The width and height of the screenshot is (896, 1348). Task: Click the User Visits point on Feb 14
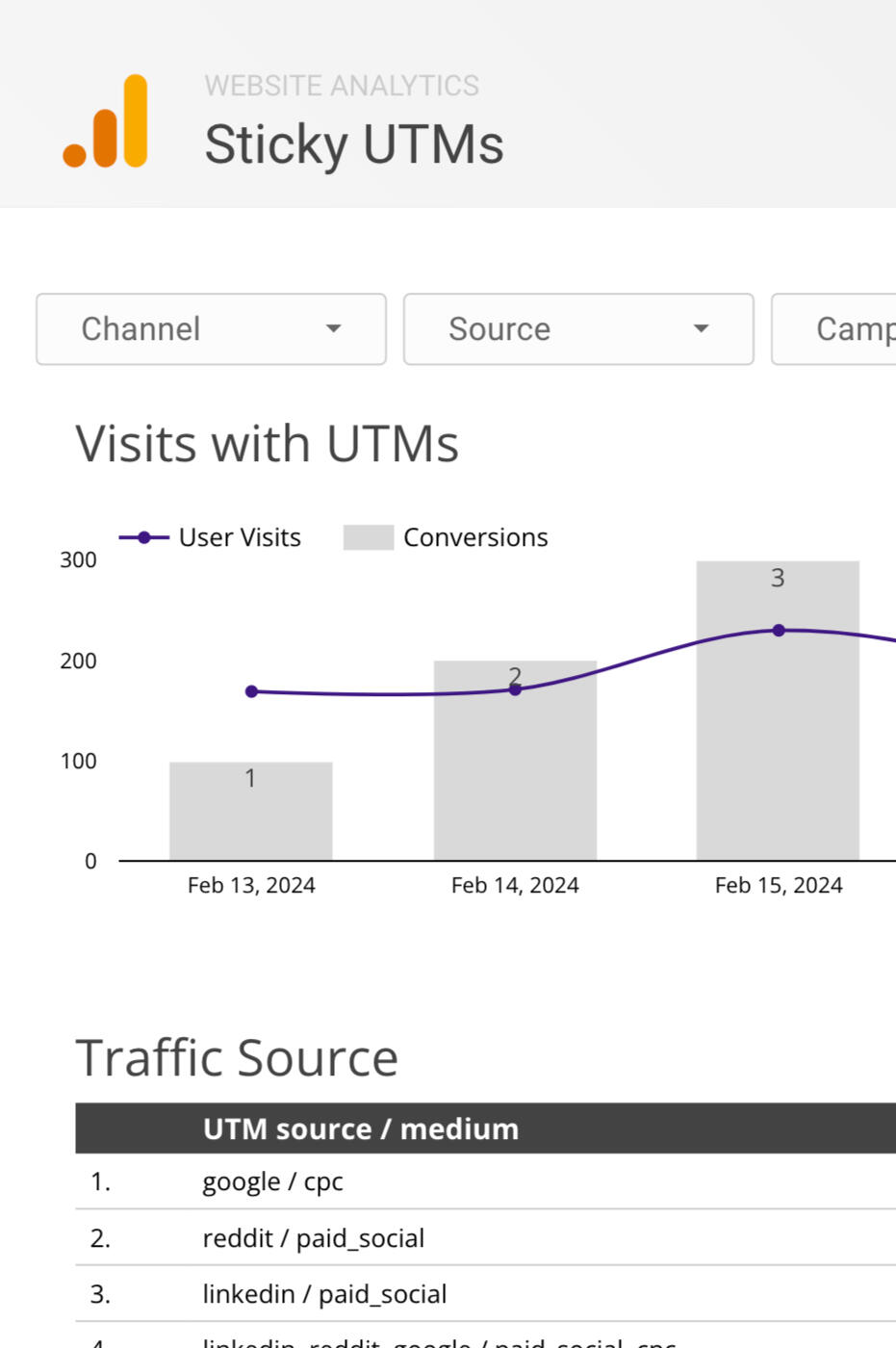(x=515, y=689)
